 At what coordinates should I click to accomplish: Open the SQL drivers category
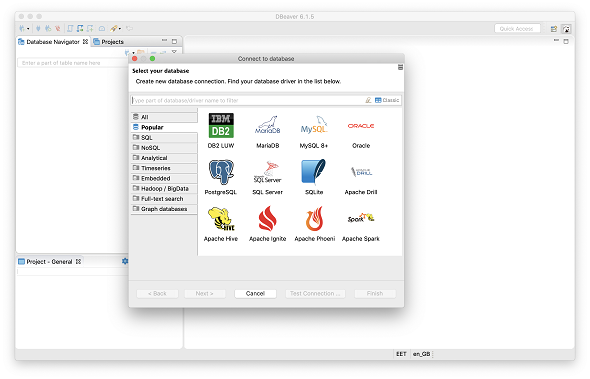(164, 137)
